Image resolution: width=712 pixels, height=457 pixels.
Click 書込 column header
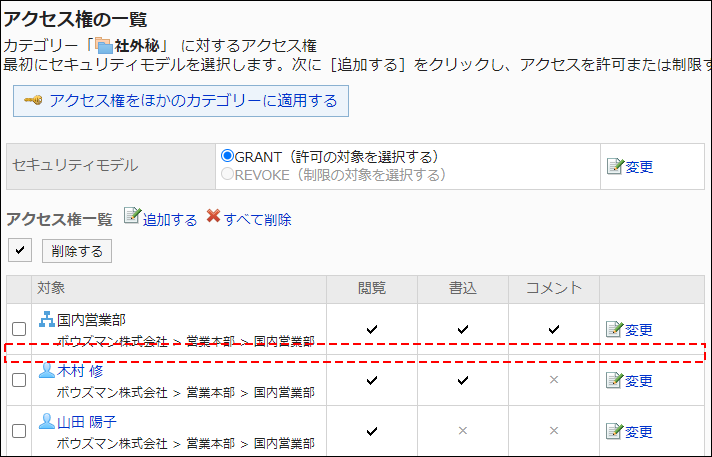[463, 288]
